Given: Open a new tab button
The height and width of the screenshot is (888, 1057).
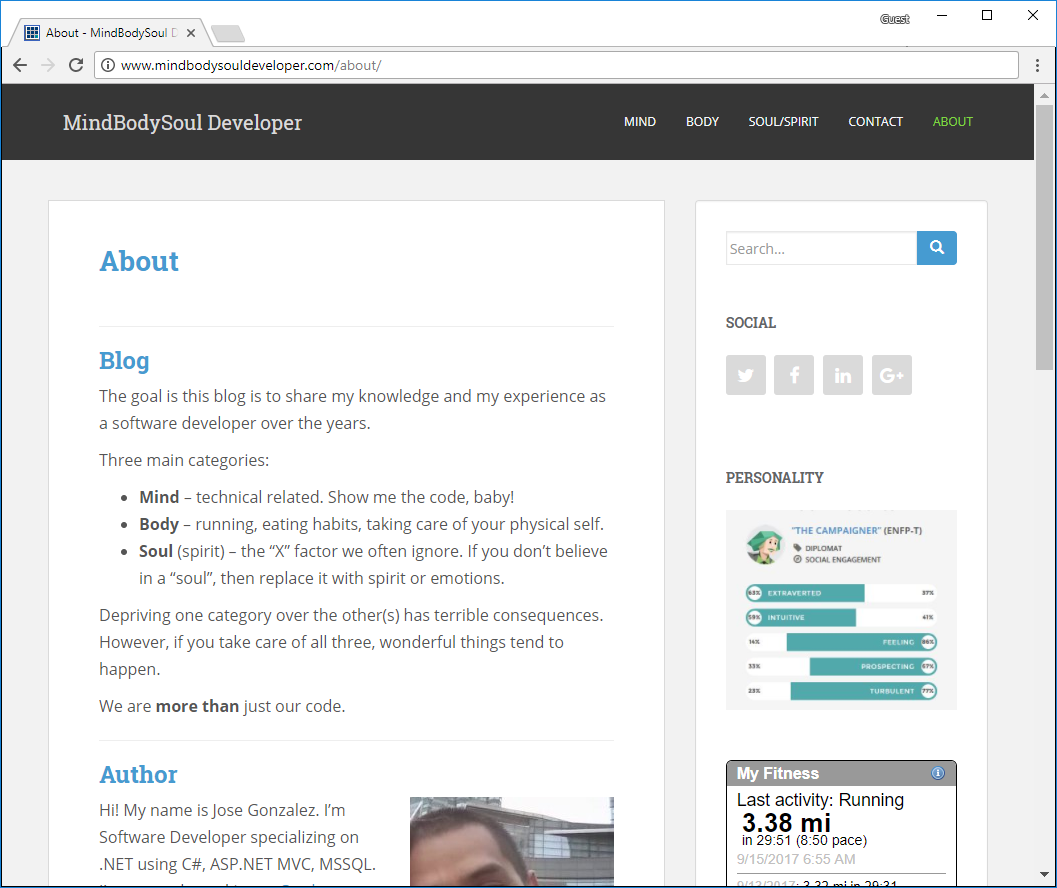Looking at the screenshot, I should point(228,33).
